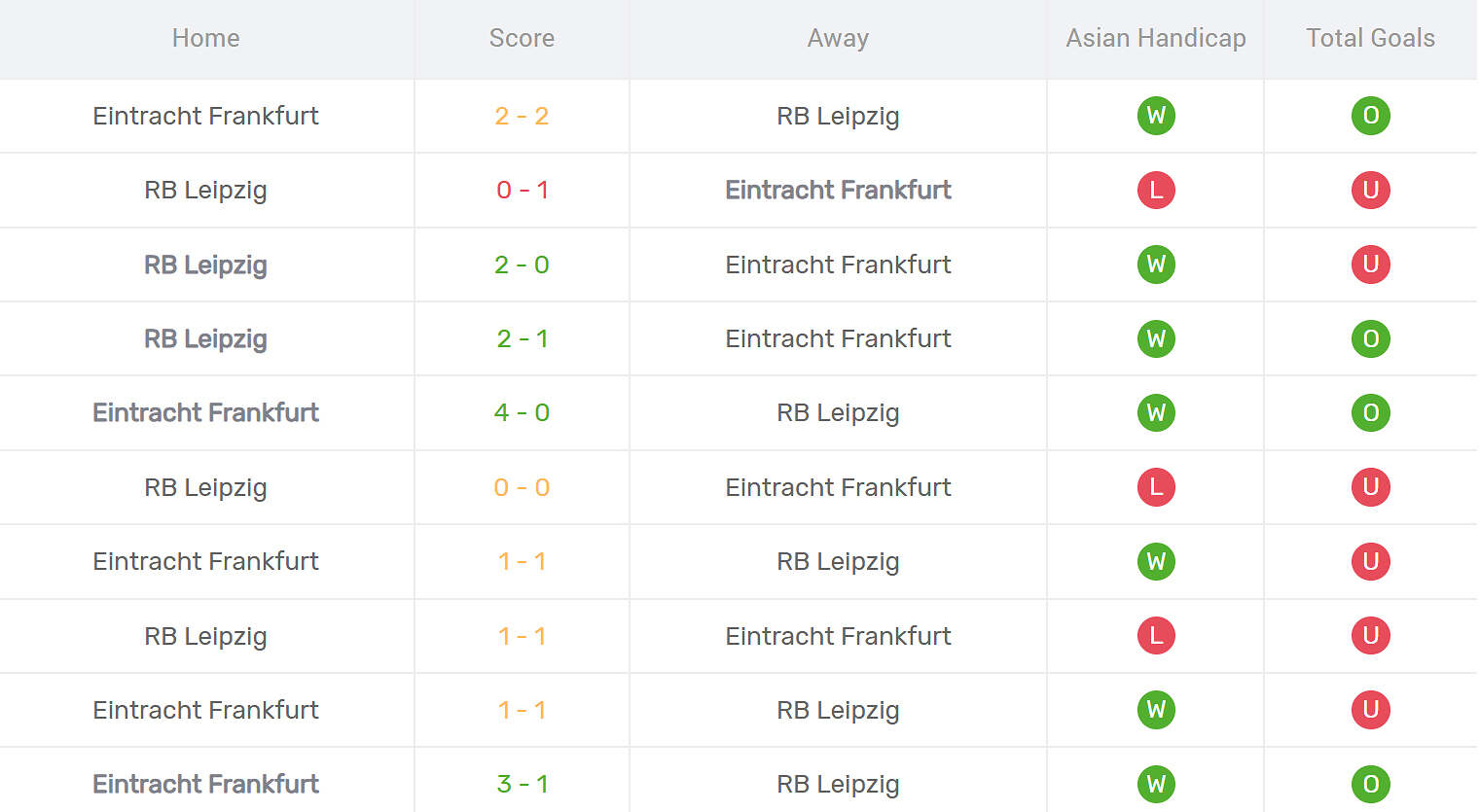The height and width of the screenshot is (812, 1480).
Task: Click the Total Goals column header
Action: [1370, 38]
